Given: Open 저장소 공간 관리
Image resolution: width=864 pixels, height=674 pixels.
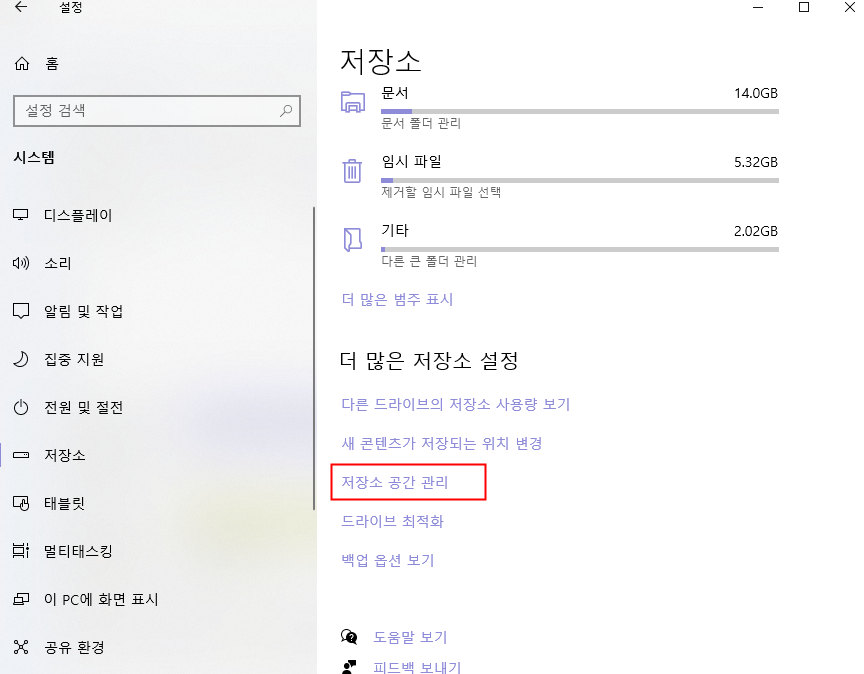Looking at the screenshot, I should click(404, 481).
